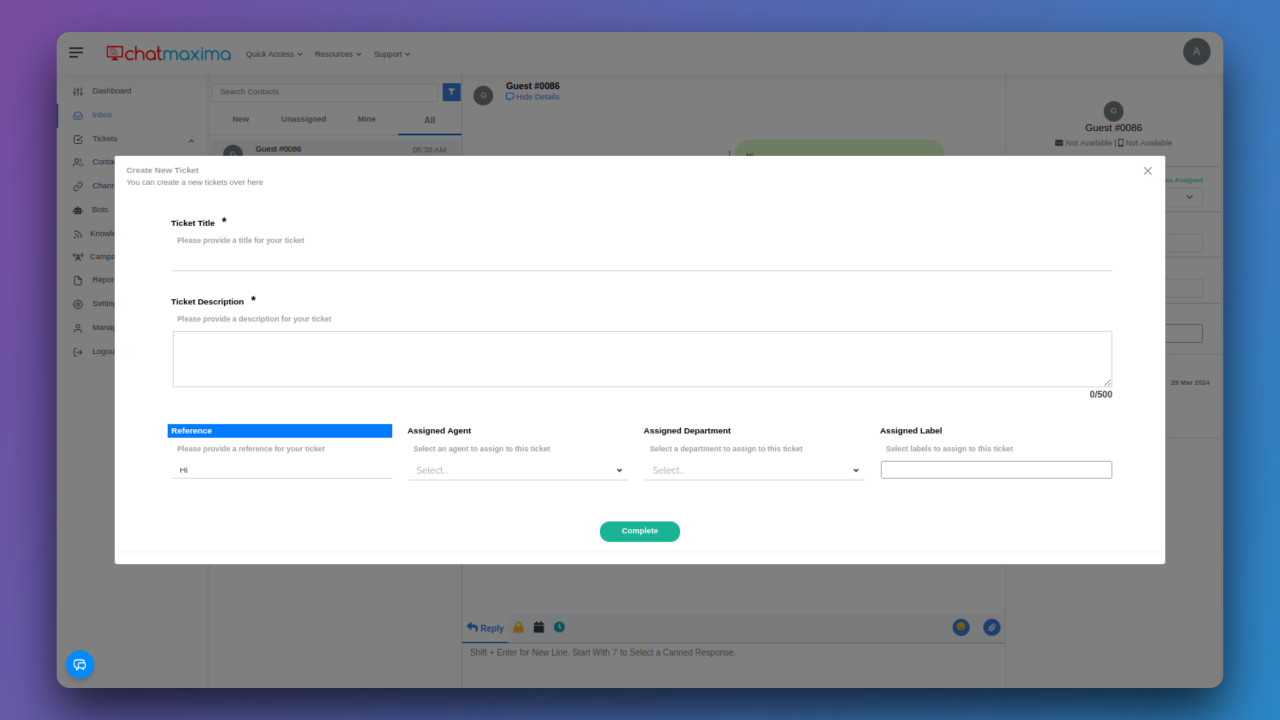Click Guest #0086 avatar in chat header
This screenshot has height=720, width=1280.
pyautogui.click(x=483, y=95)
